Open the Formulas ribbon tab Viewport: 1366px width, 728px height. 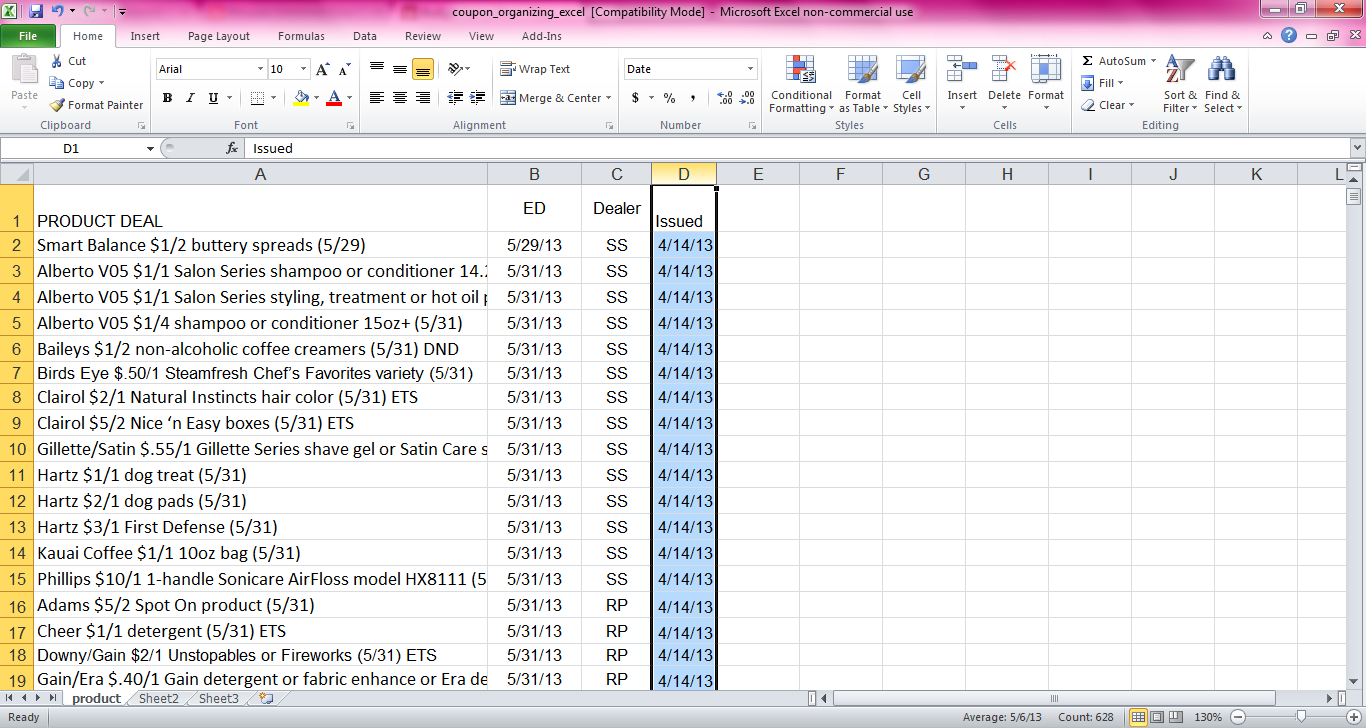coord(301,35)
